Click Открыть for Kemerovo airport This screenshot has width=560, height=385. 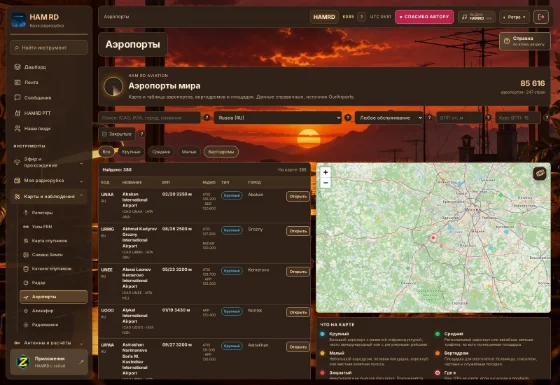click(x=298, y=272)
